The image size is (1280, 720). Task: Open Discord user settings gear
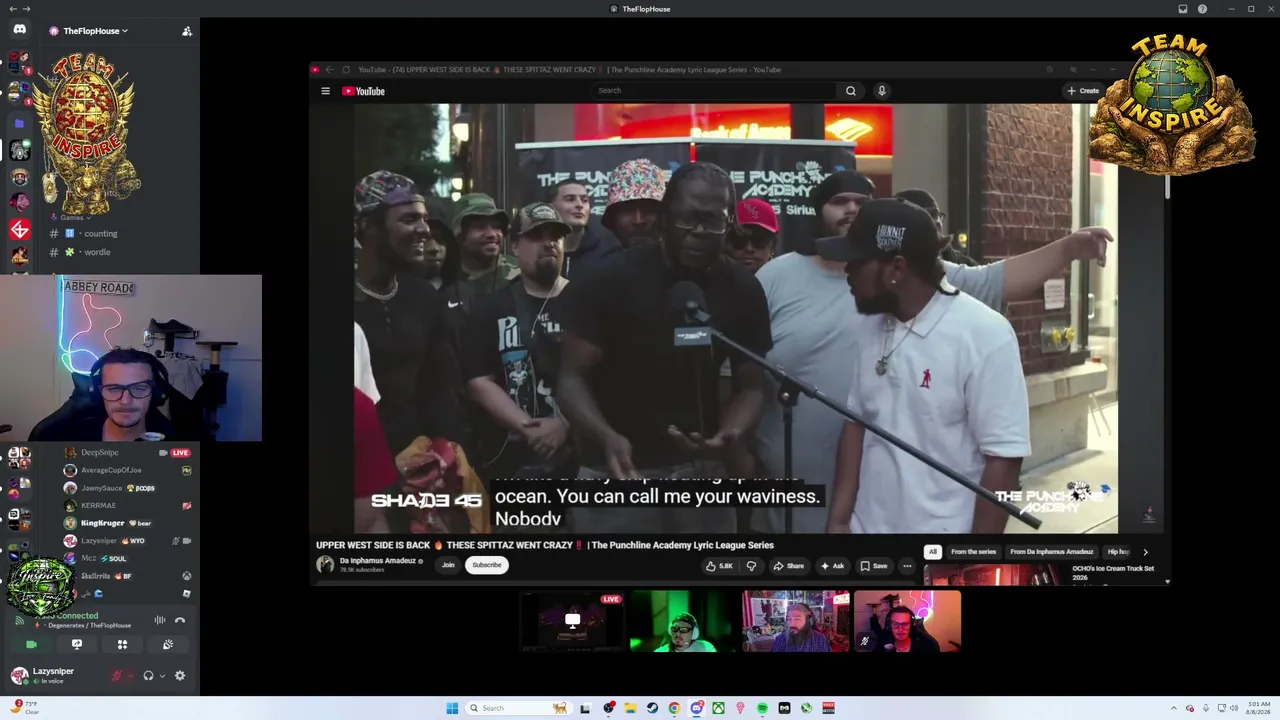pyautogui.click(x=180, y=676)
